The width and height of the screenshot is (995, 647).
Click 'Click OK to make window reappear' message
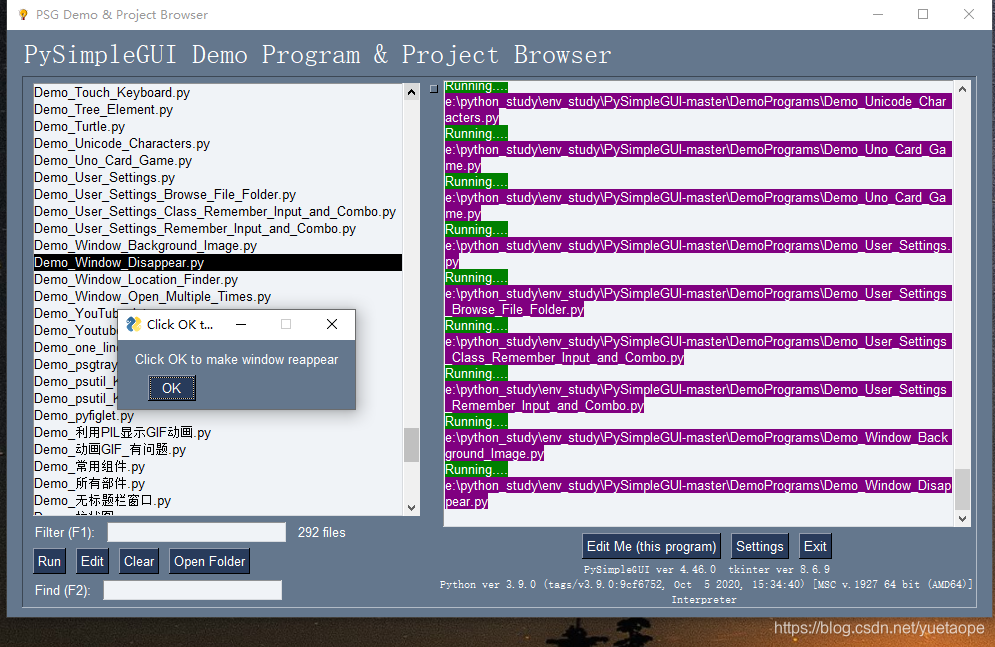click(237, 360)
